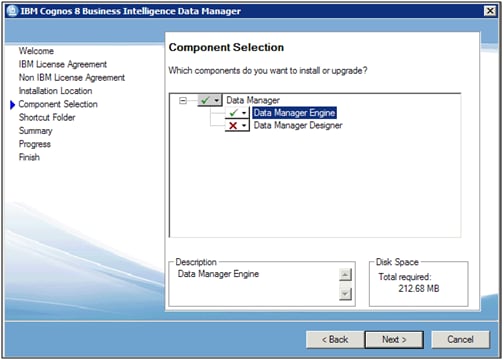Collapse the Data Manager tree node

[x=183, y=100]
